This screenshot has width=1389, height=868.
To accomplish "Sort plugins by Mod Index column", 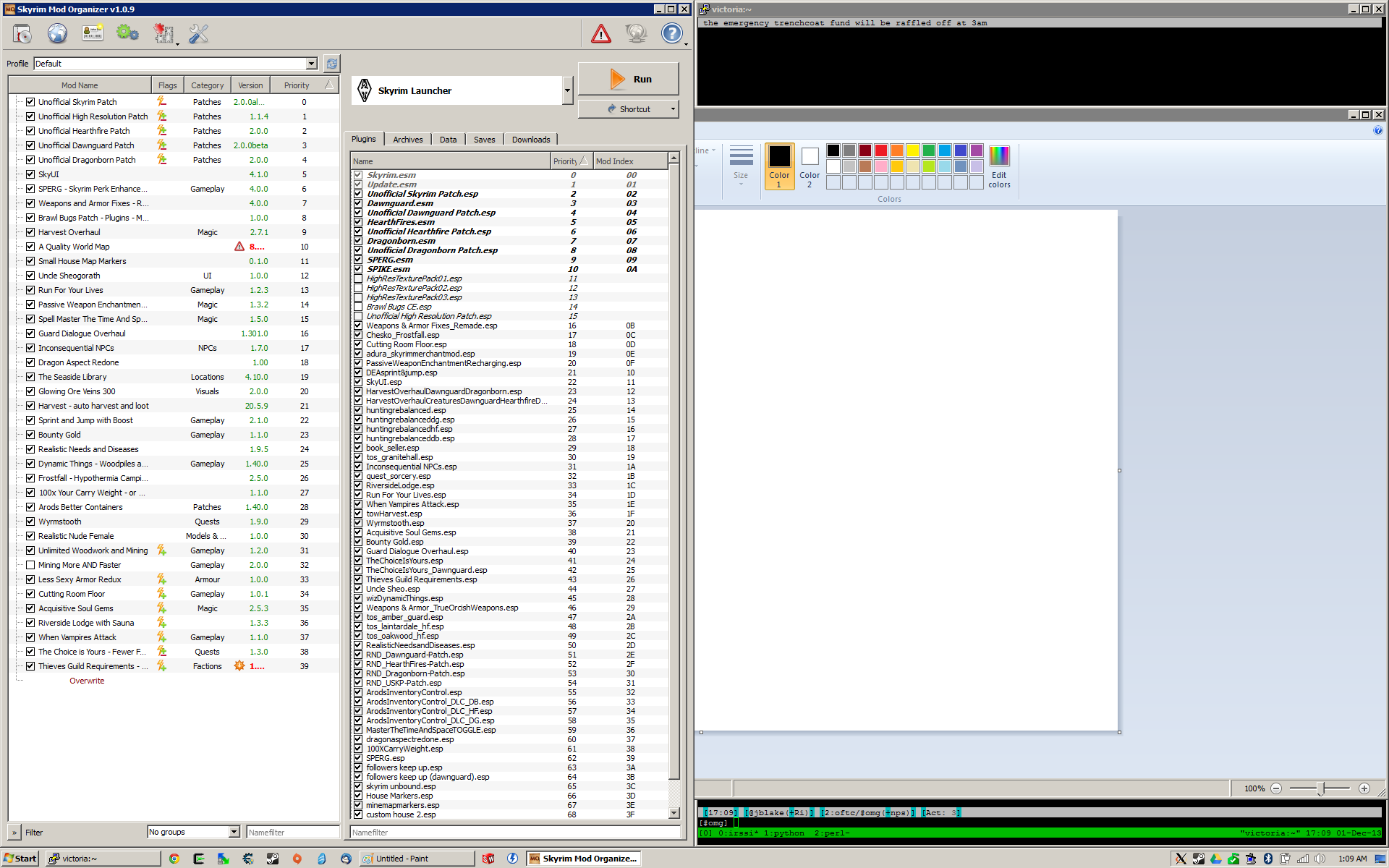I will point(629,161).
